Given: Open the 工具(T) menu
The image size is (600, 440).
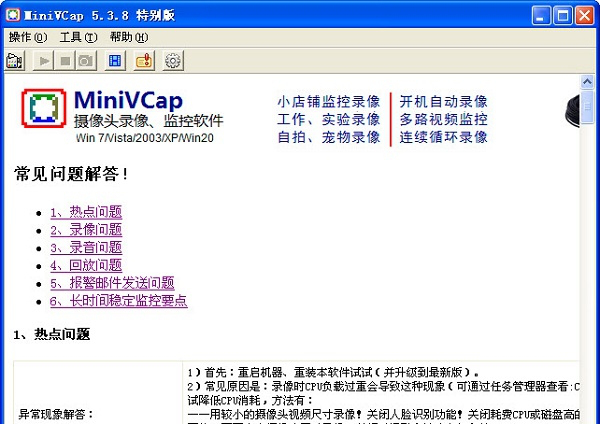Looking at the screenshot, I should point(78,37).
